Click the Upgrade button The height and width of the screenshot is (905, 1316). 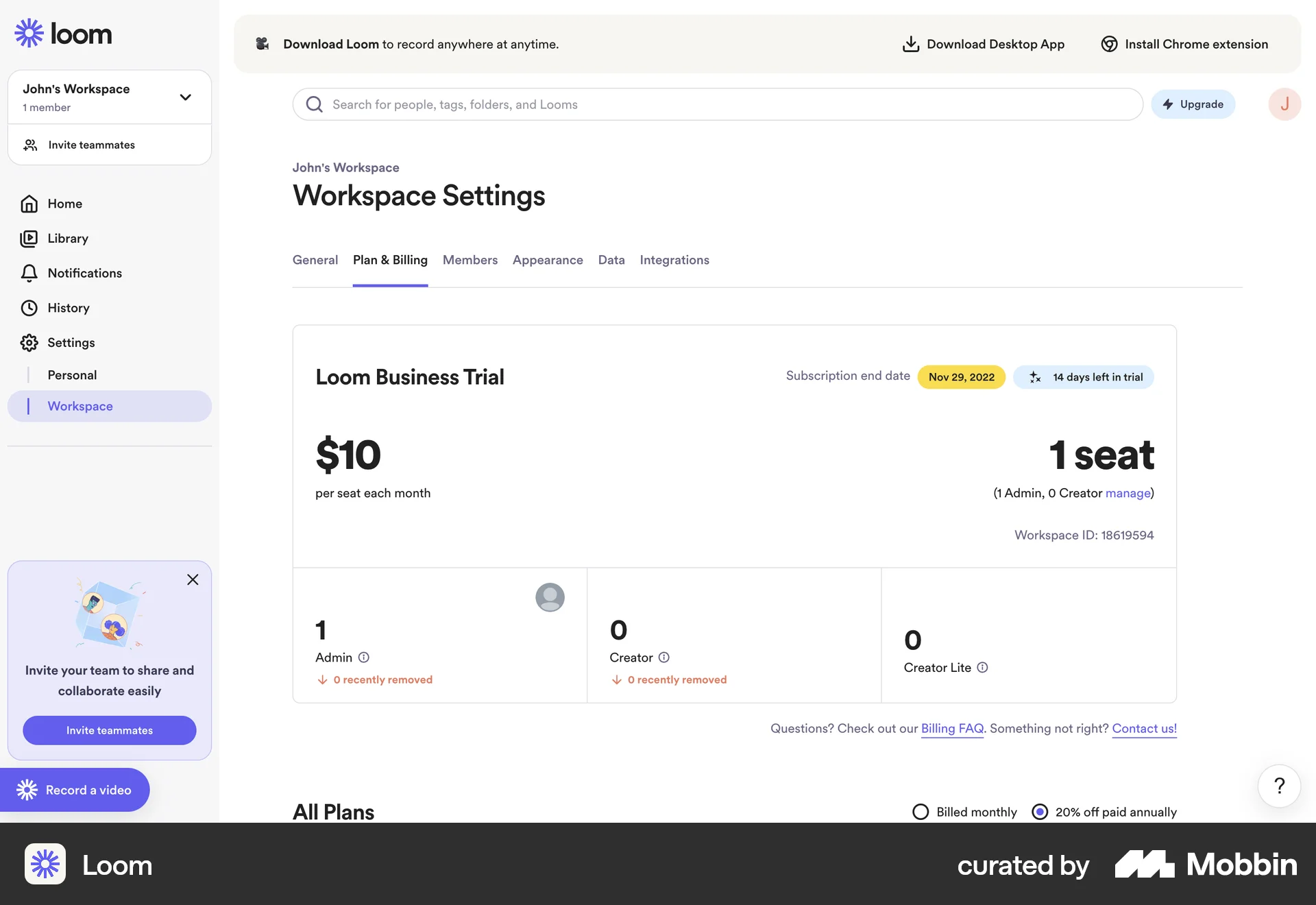pos(1193,104)
